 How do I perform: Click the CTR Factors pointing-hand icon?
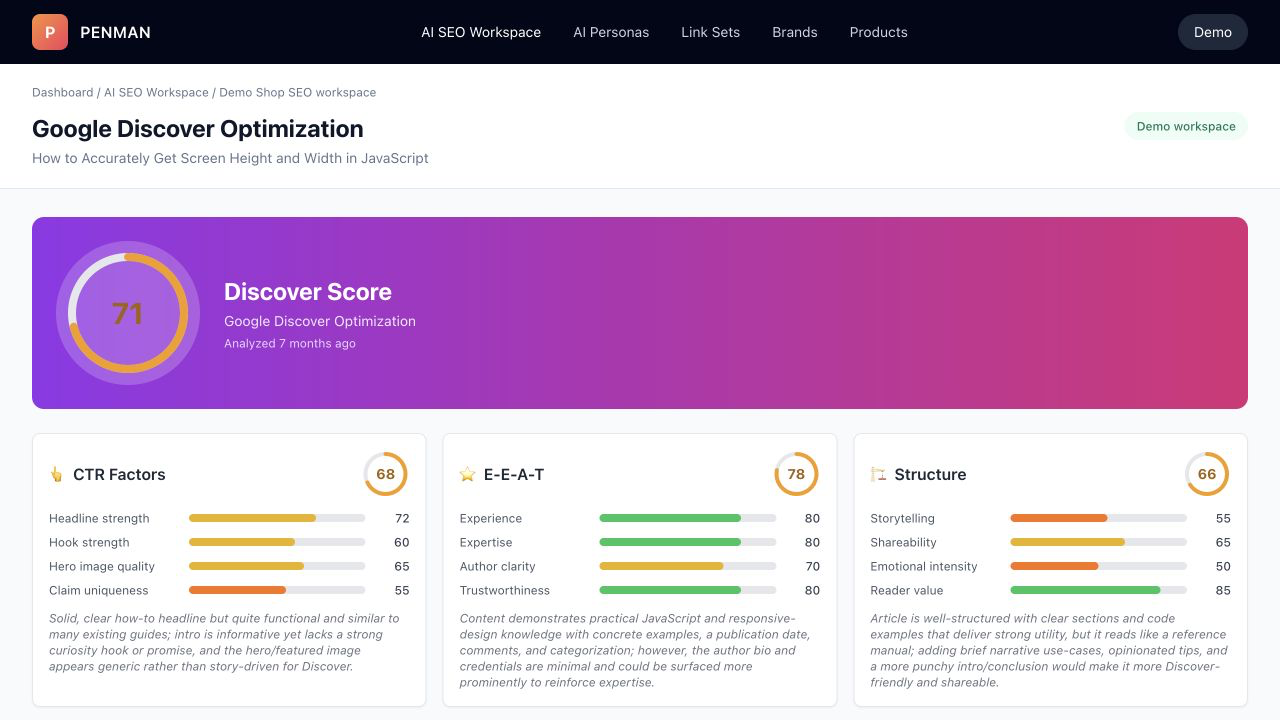[x=56, y=474]
